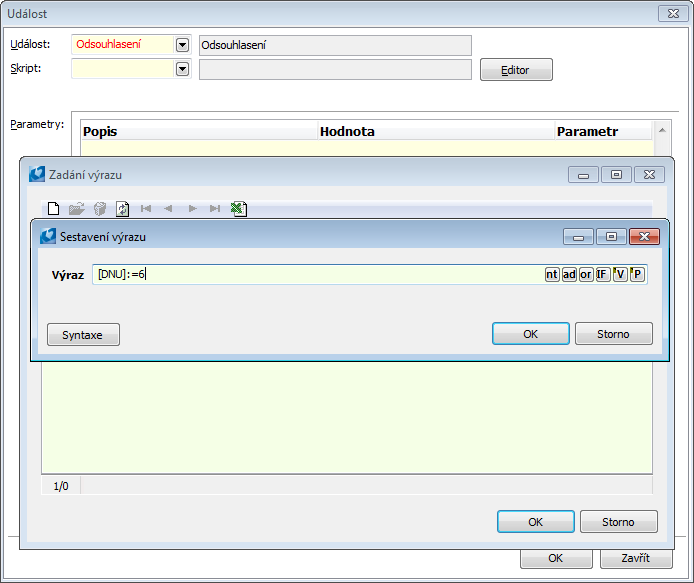Click the Parametr column header
Screen dimensions: 694x583
pyautogui.click(x=604, y=131)
